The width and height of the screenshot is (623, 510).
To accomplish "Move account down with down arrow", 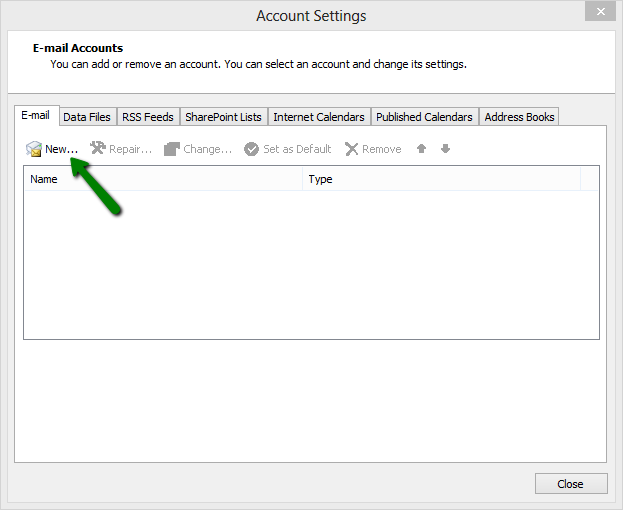I will [446, 149].
